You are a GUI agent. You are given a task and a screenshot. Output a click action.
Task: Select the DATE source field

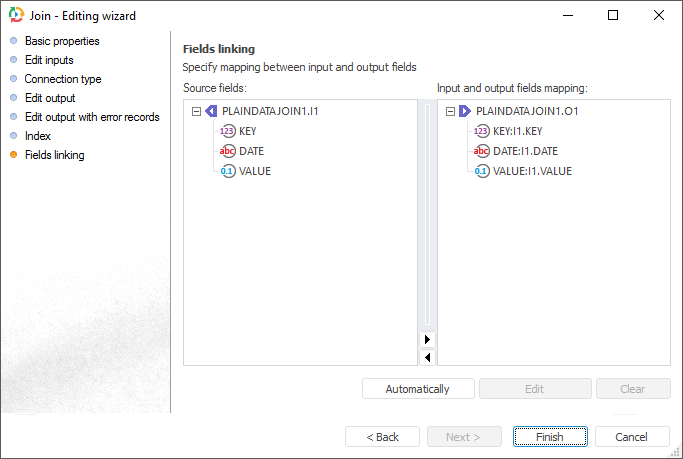point(251,151)
